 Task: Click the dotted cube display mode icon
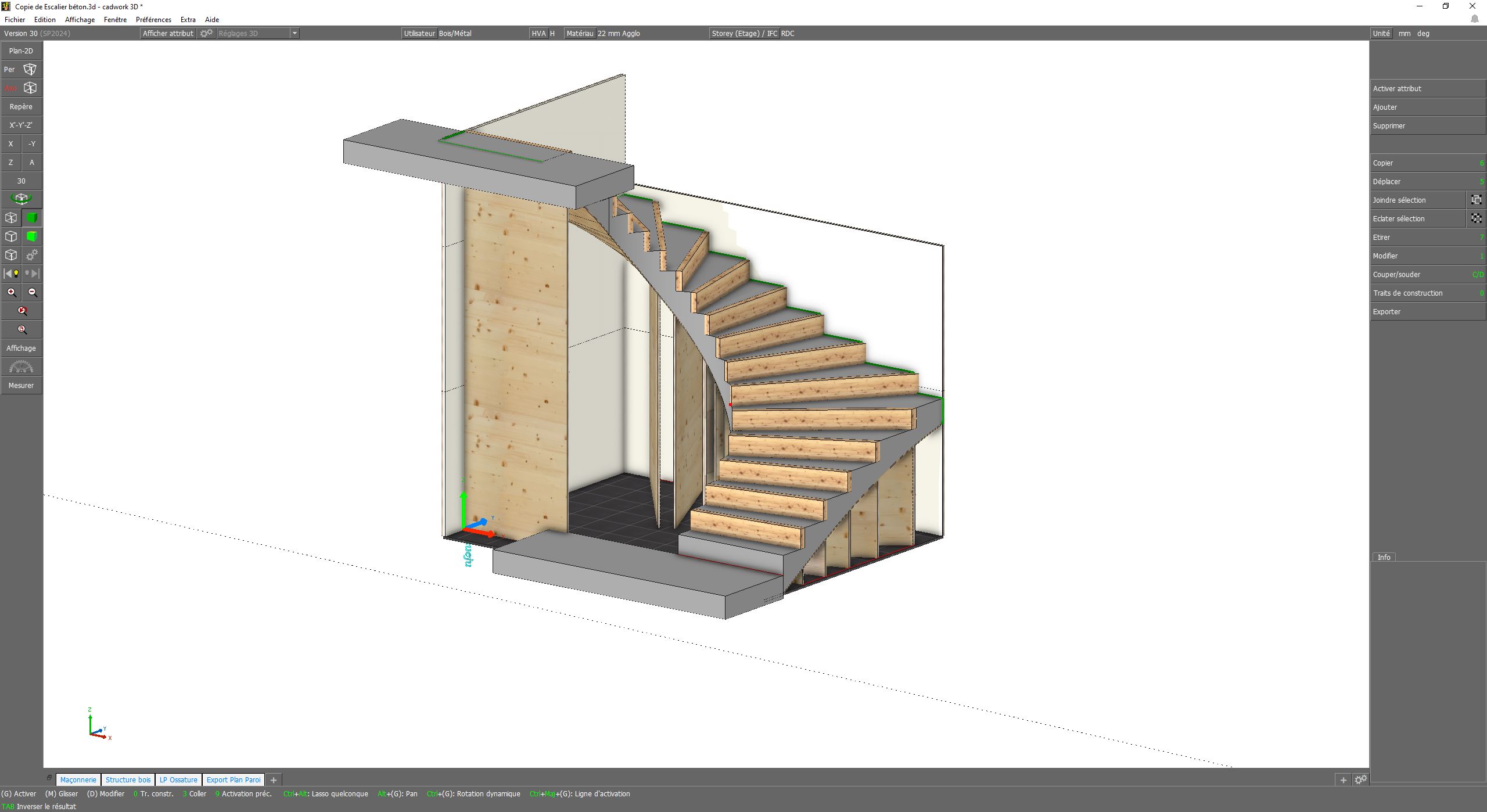point(11,255)
